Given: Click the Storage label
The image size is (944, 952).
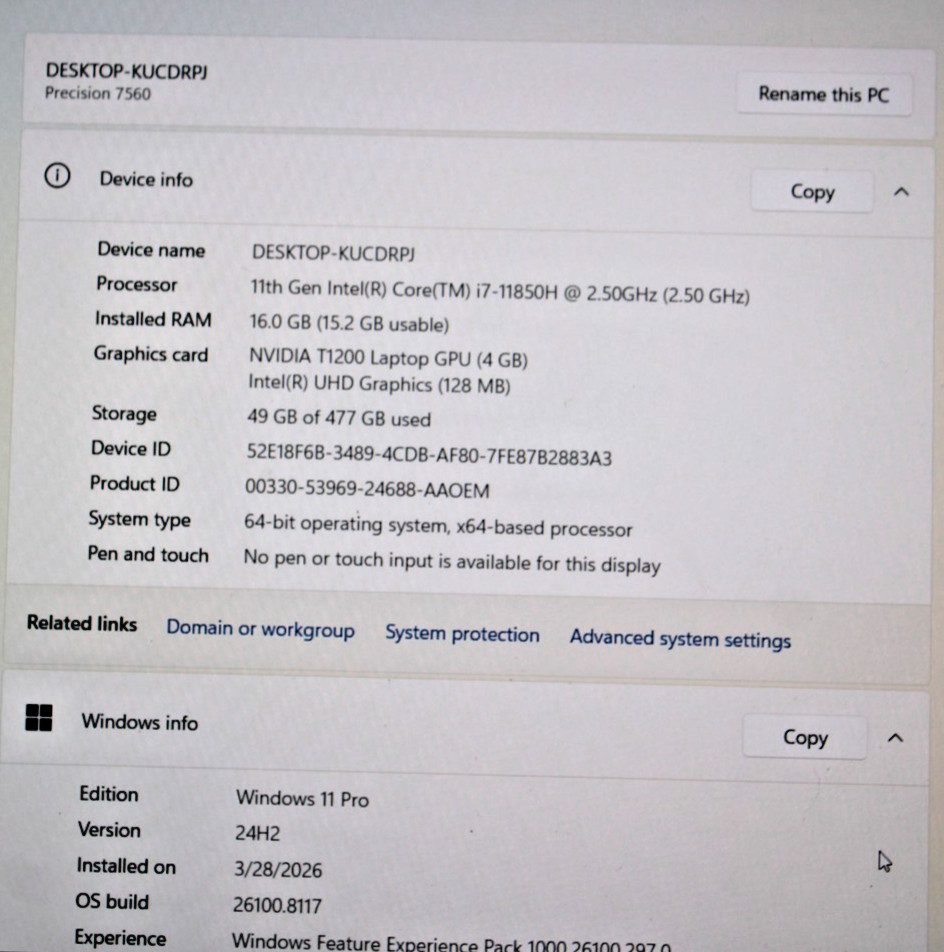Looking at the screenshot, I should pyautogui.click(x=124, y=413).
